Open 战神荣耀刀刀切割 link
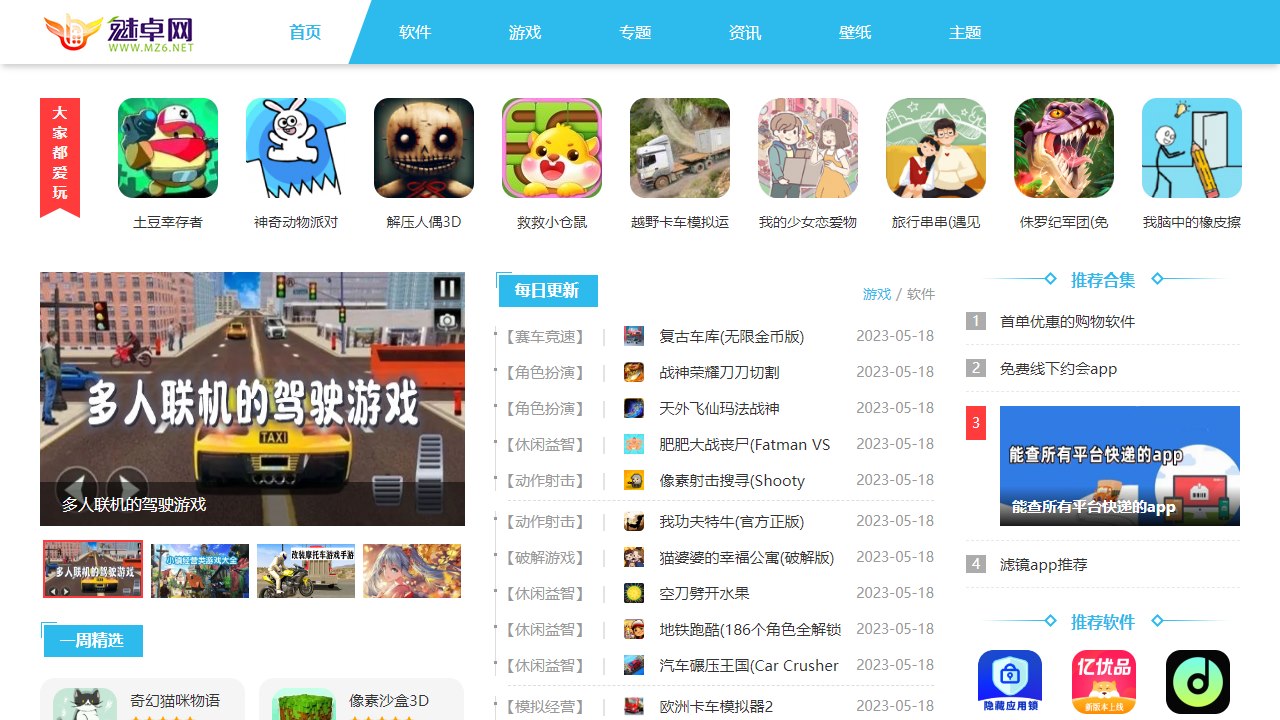This screenshot has height=720, width=1280. [719, 372]
